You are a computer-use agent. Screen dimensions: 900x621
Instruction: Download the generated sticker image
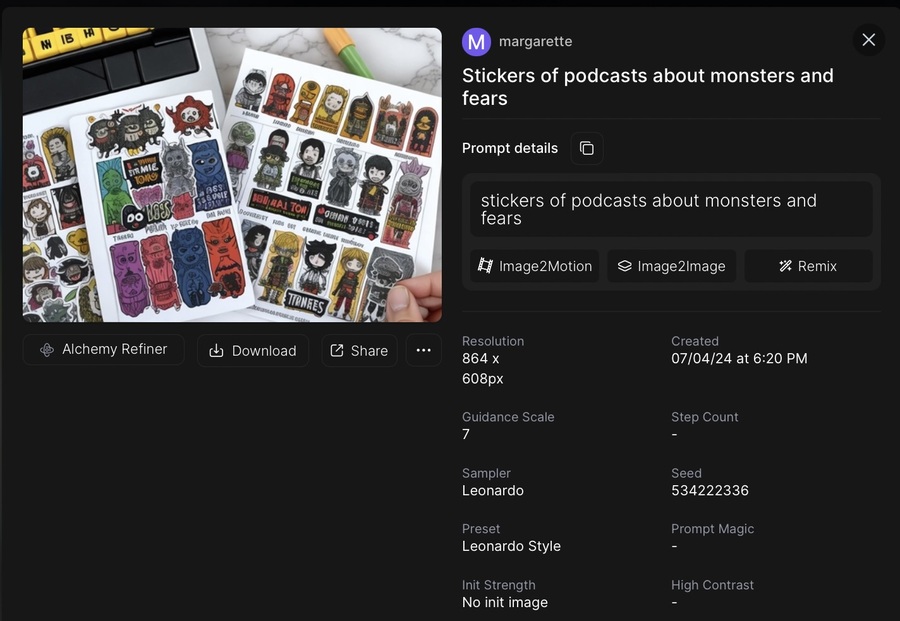pos(253,351)
